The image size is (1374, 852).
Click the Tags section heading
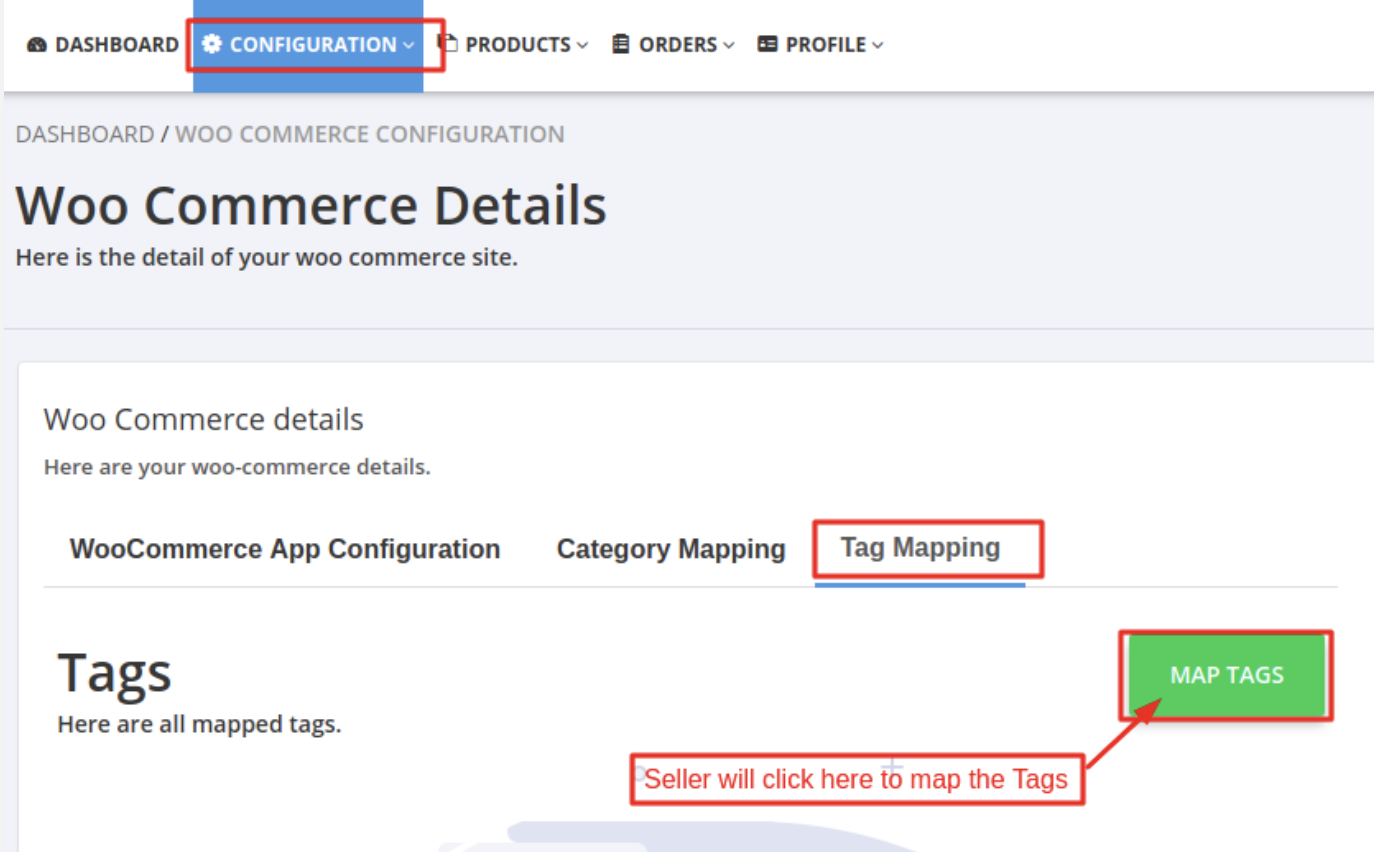[115, 673]
